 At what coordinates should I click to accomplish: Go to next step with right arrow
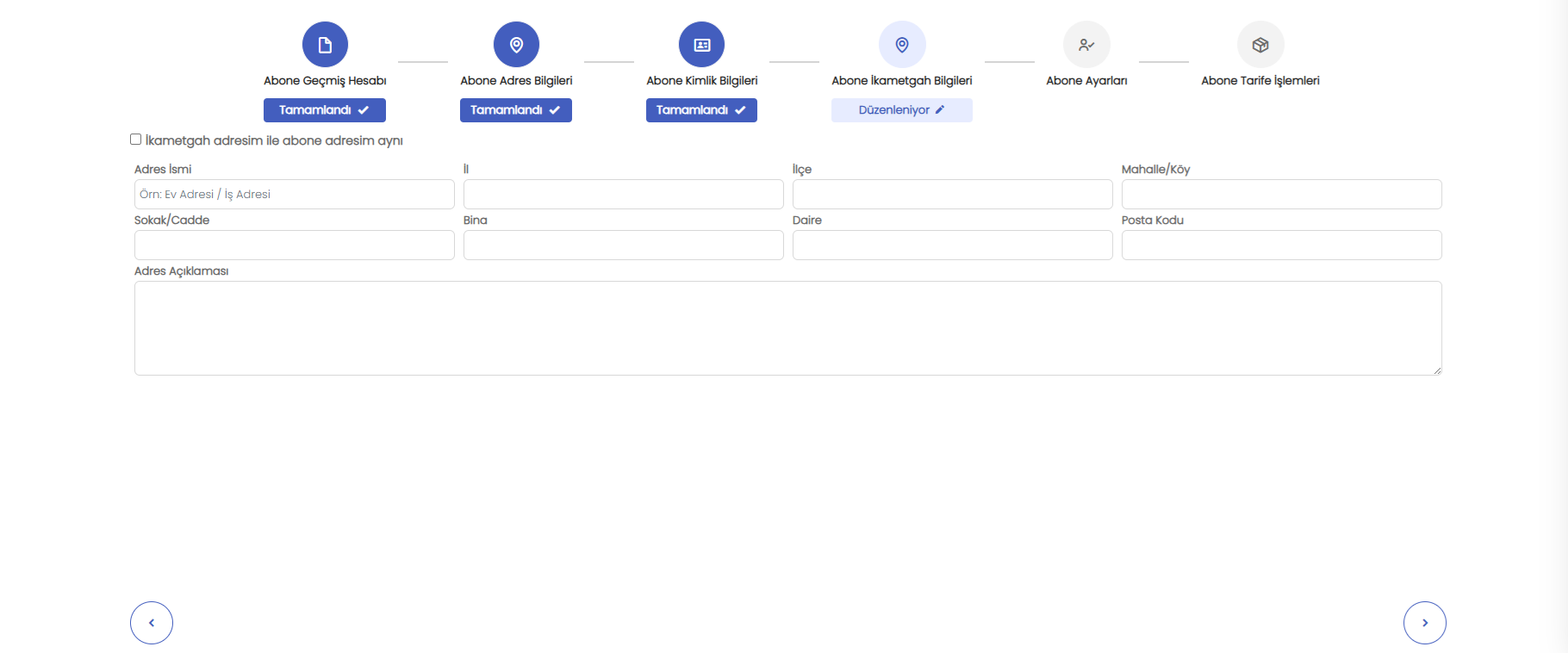1424,623
